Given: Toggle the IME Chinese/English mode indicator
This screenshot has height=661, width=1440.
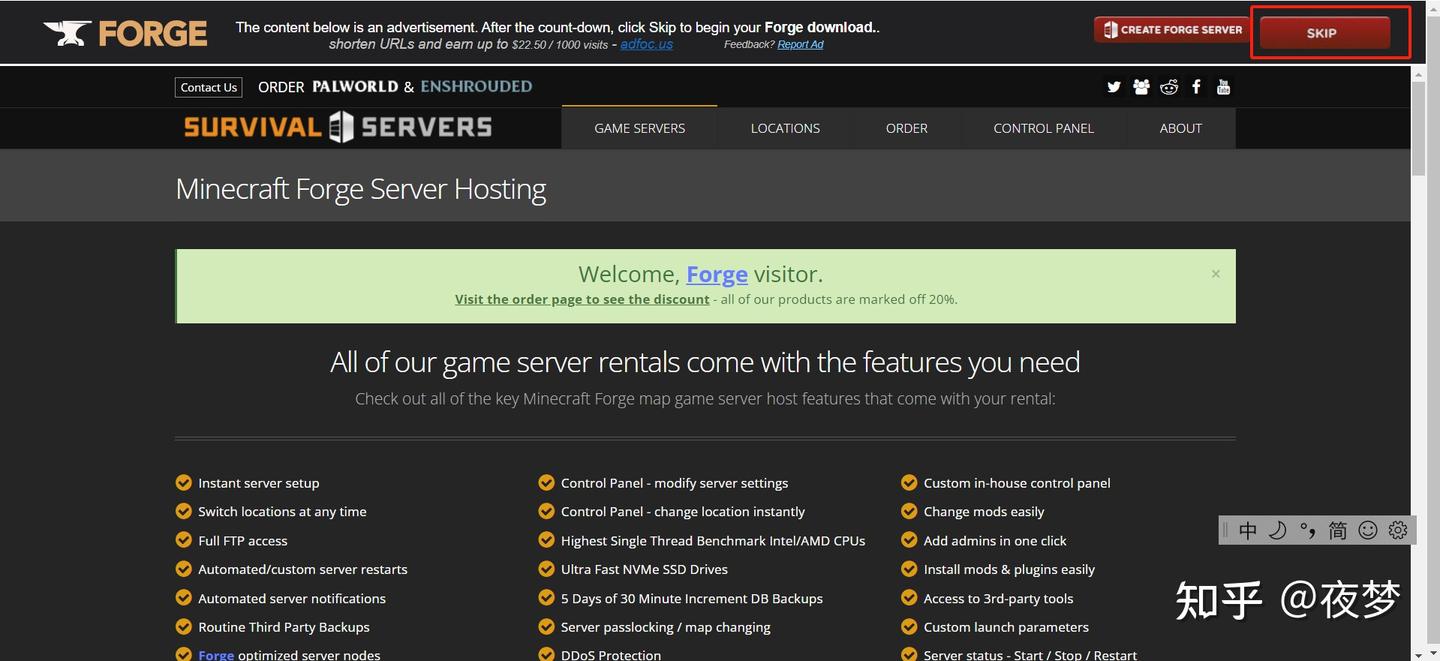Looking at the screenshot, I should click(x=1247, y=530).
